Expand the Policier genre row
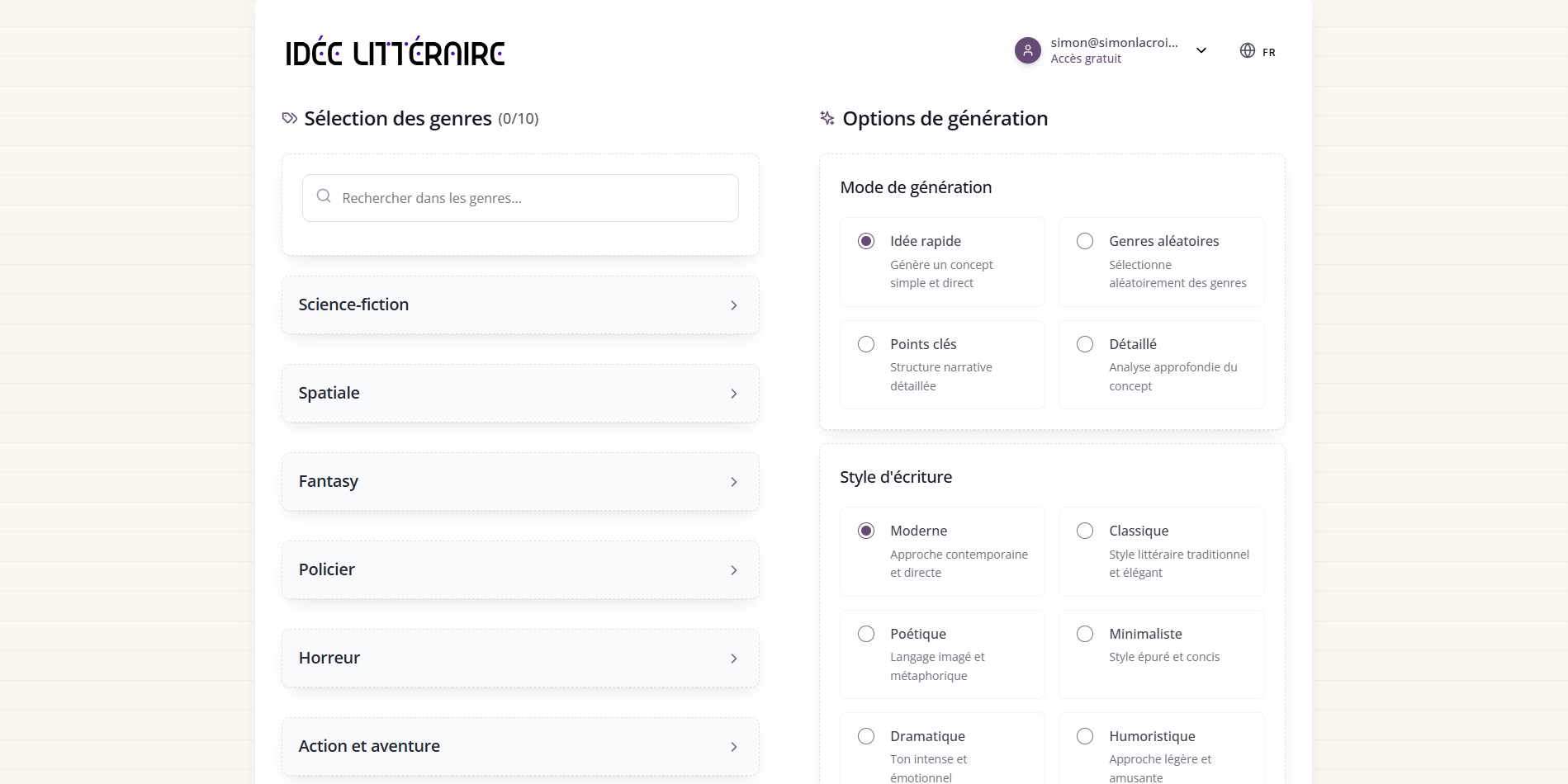Image resolution: width=1568 pixels, height=784 pixels. (x=520, y=570)
